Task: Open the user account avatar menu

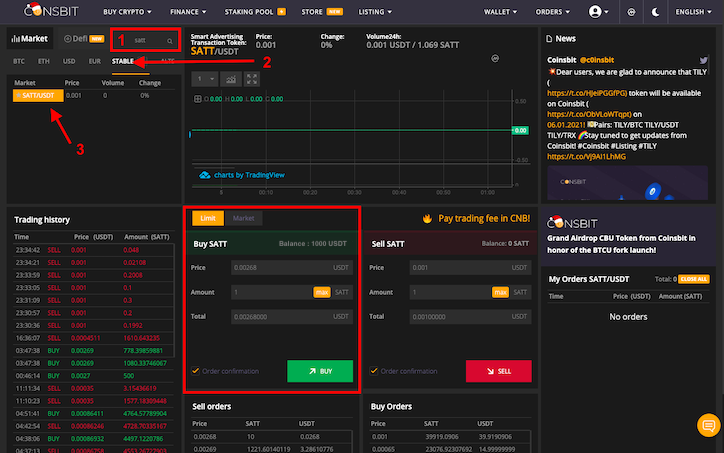Action: pos(598,12)
